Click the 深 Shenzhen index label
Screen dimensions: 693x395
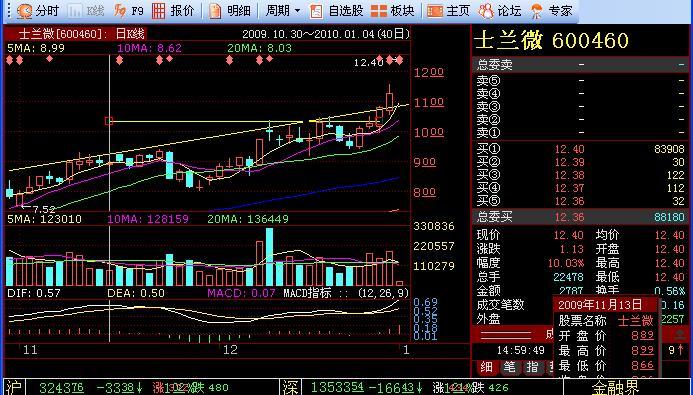point(291,387)
